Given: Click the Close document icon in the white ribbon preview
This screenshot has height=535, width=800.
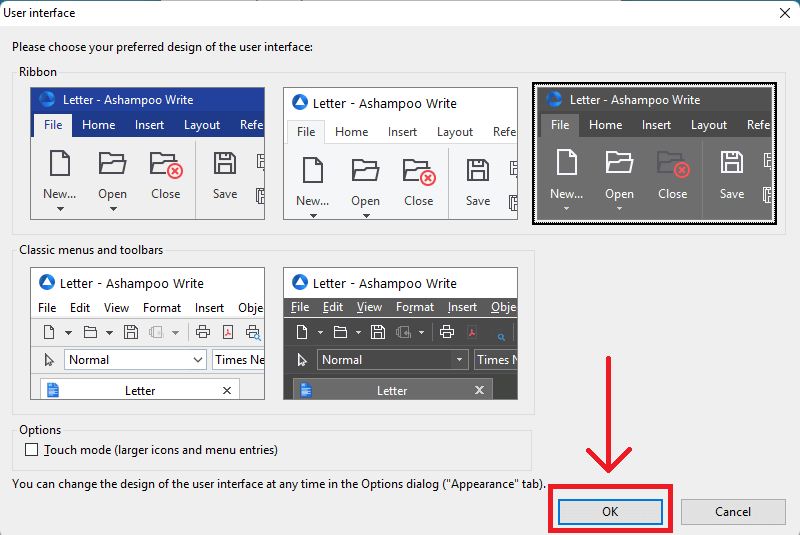Looking at the screenshot, I should coord(419,171).
